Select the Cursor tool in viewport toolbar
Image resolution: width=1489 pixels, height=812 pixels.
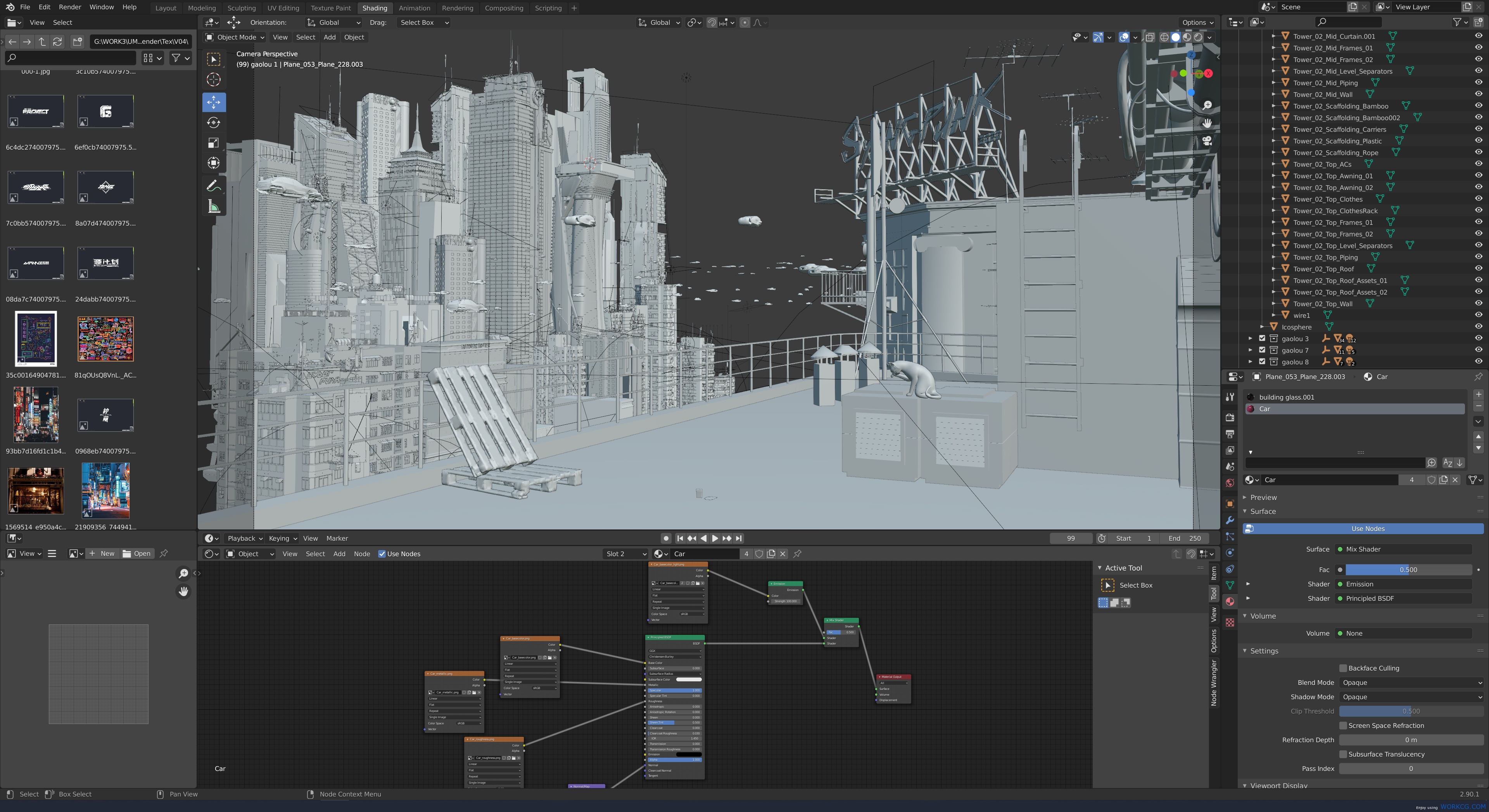pos(213,80)
